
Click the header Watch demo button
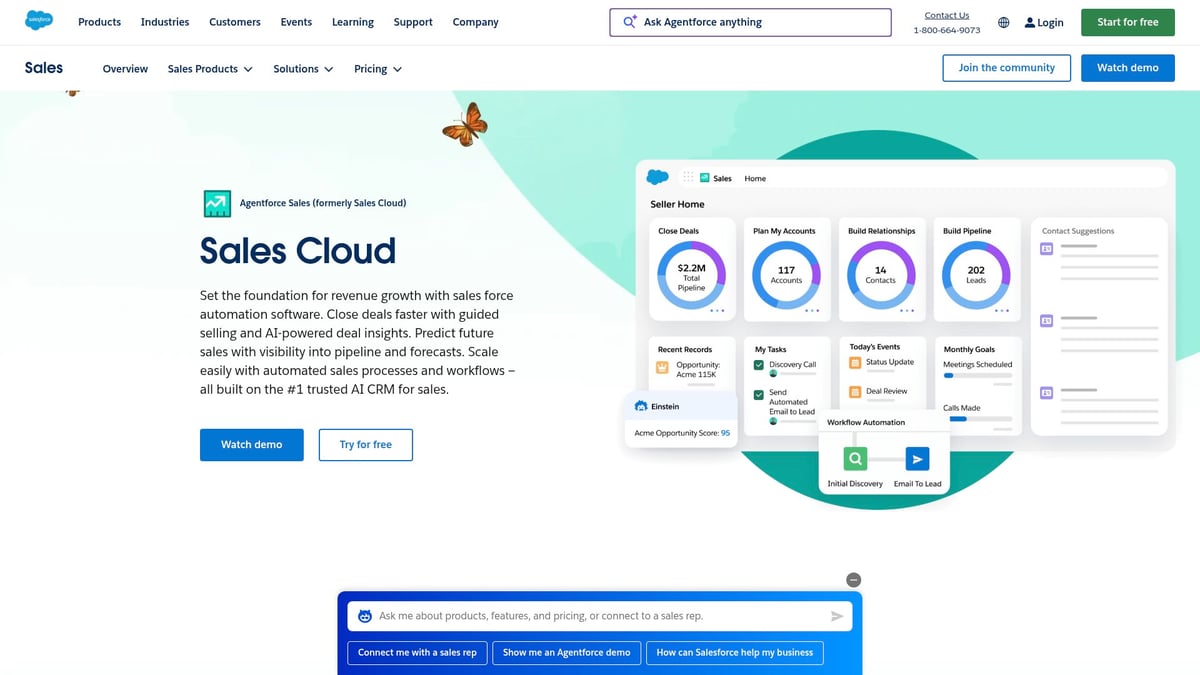tap(1128, 68)
